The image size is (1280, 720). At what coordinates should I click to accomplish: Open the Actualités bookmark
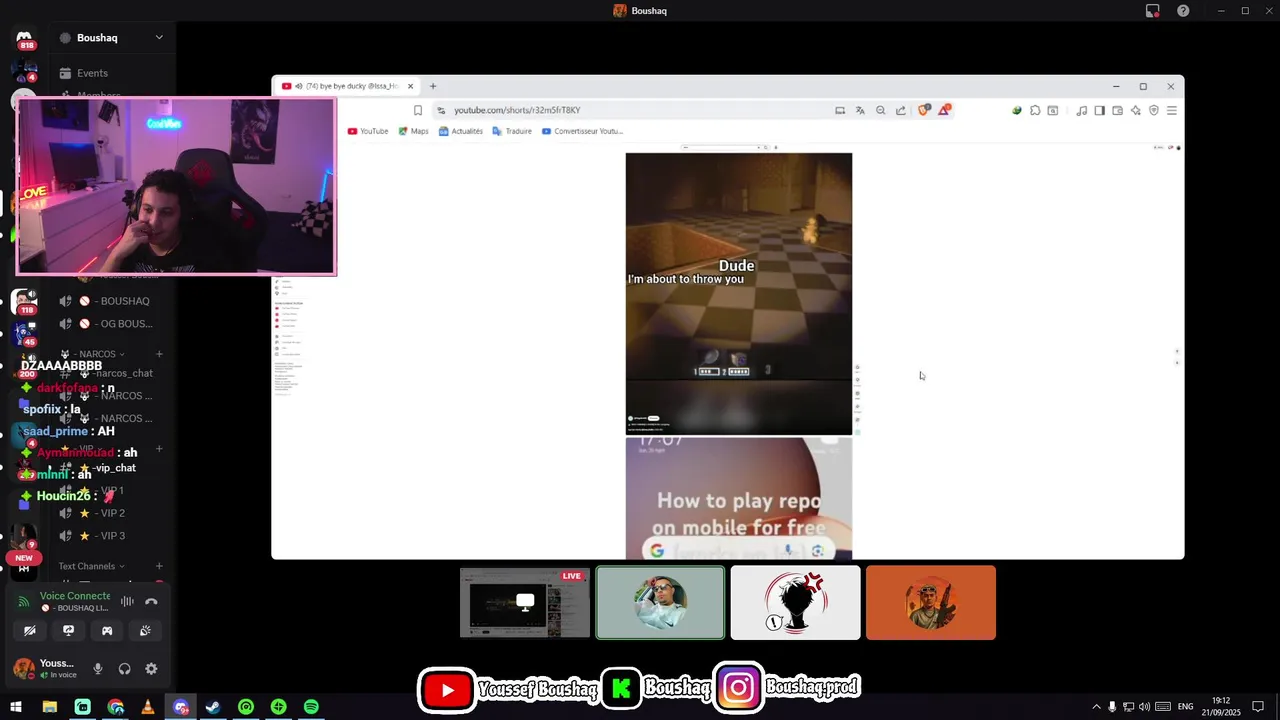coord(461,131)
